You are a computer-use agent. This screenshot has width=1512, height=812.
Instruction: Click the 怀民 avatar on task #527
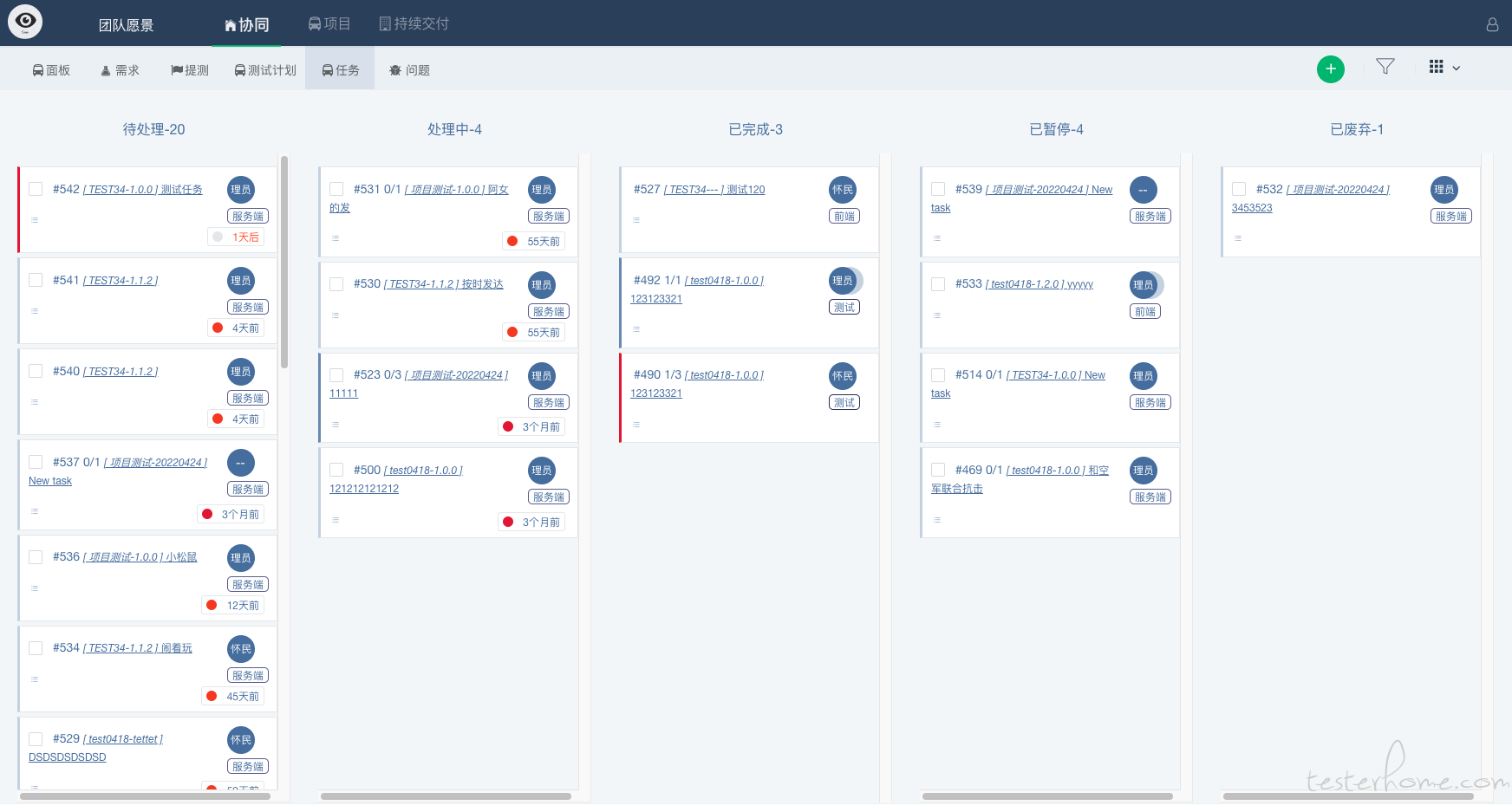point(843,190)
